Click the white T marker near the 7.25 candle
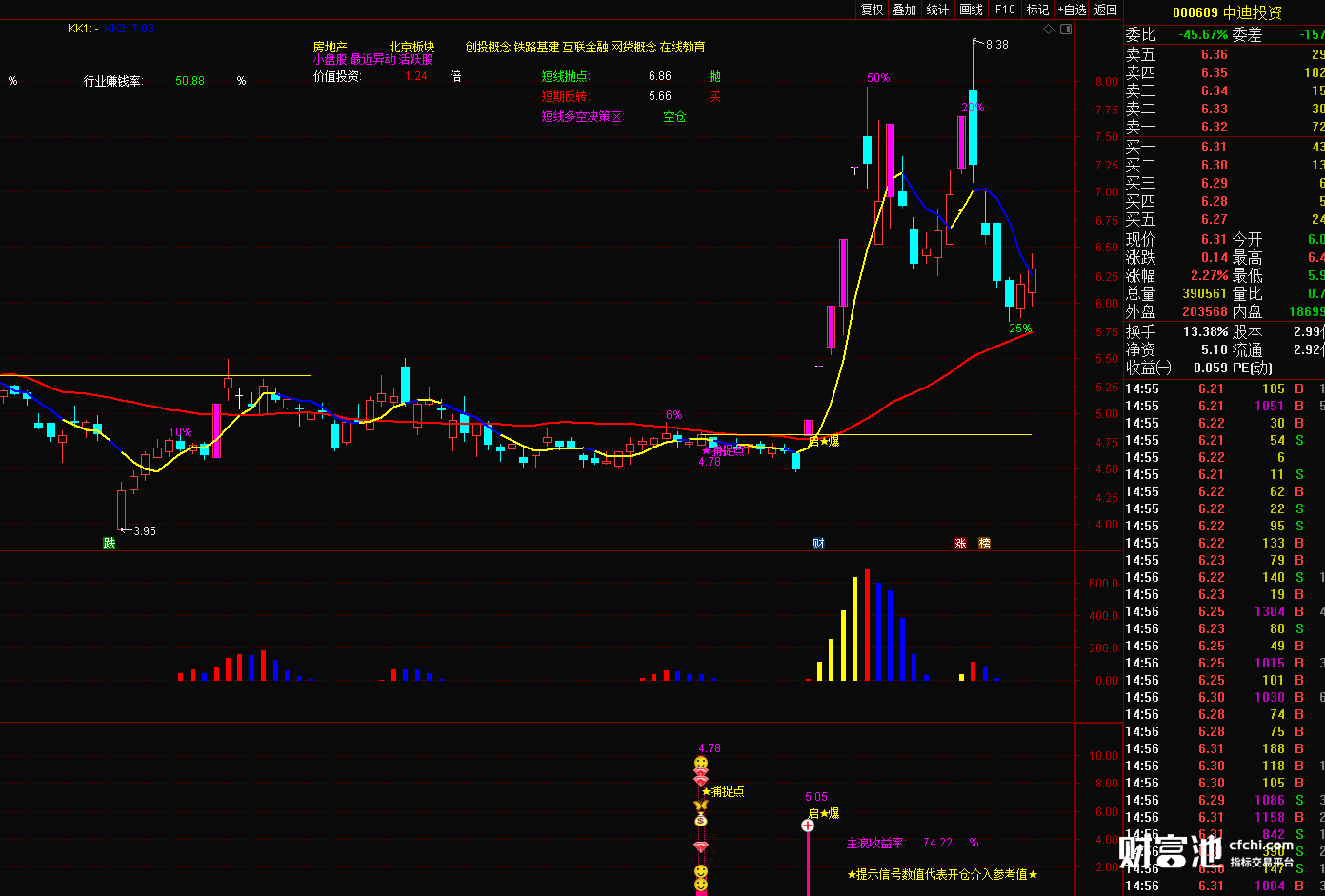The height and width of the screenshot is (896, 1325). point(855,171)
